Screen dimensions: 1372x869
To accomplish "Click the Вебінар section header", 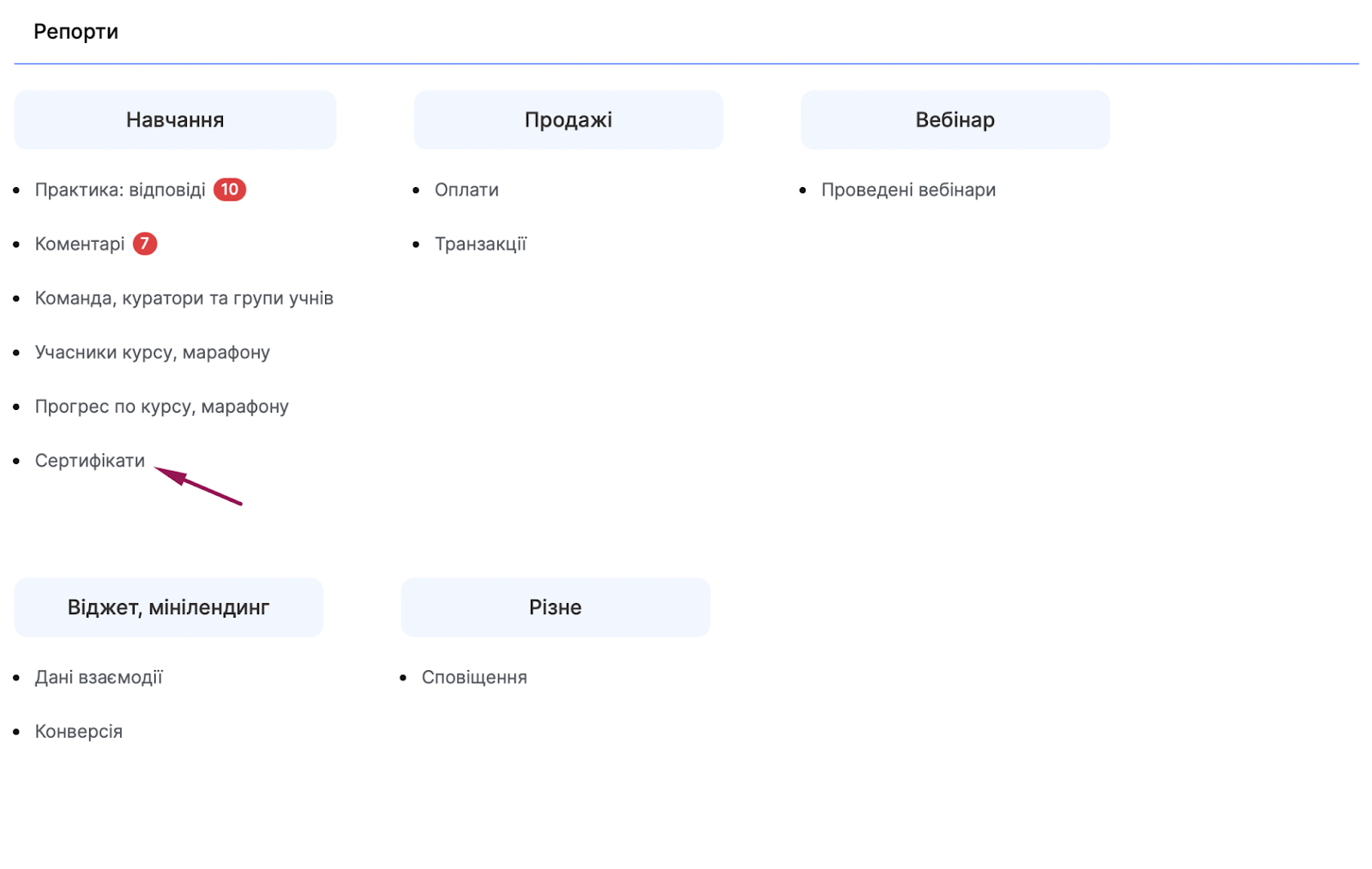I will coord(954,120).
